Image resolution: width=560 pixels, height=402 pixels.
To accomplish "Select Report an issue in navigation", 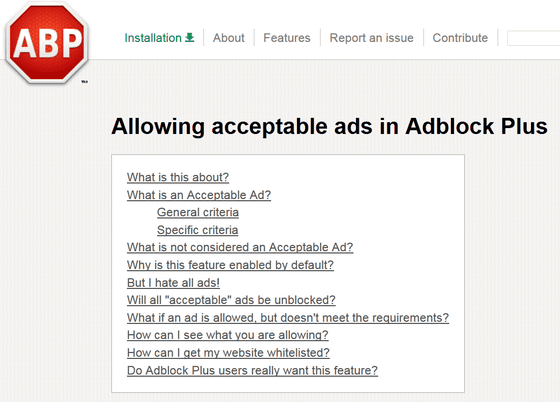I will click(x=371, y=38).
